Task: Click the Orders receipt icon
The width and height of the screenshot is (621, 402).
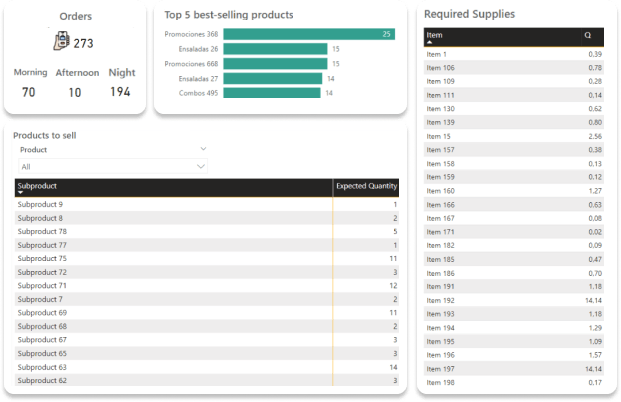Action: tap(61, 42)
